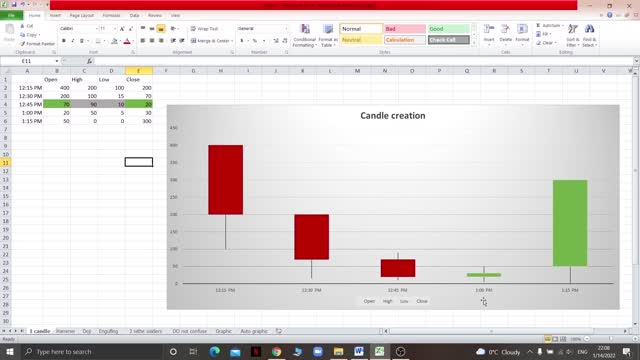Toggle underline formatting
Image resolution: width=640 pixels, height=360 pixels.
[82, 41]
